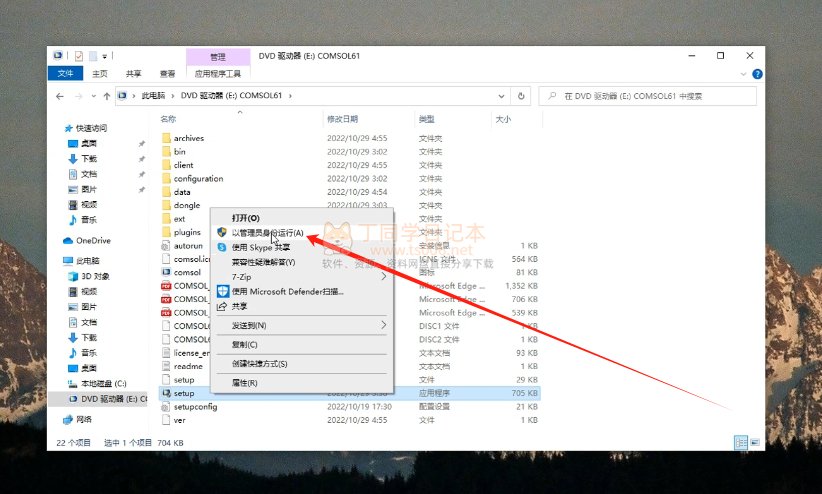Open the 发送到(N) submenu
Screen dimensions: 822x494
pos(302,325)
